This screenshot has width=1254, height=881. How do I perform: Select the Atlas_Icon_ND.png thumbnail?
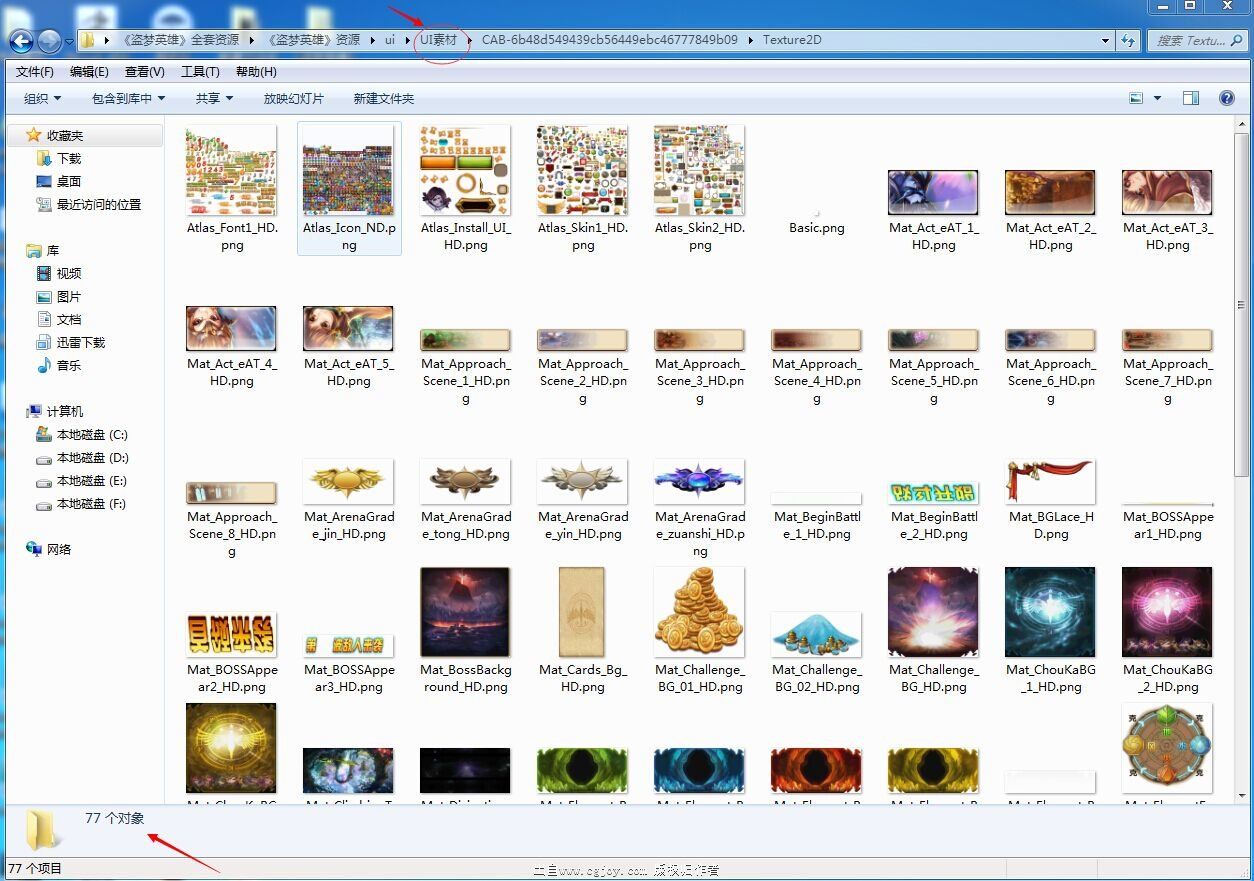[x=349, y=170]
